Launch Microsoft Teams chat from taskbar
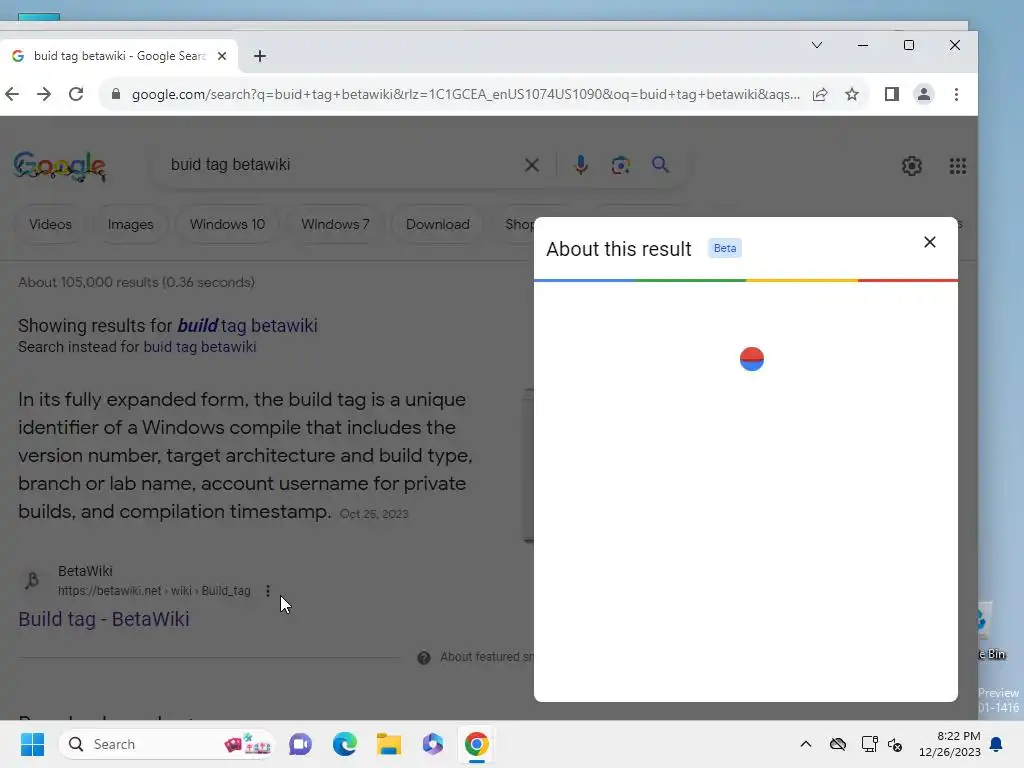The width and height of the screenshot is (1024, 768). 300,744
